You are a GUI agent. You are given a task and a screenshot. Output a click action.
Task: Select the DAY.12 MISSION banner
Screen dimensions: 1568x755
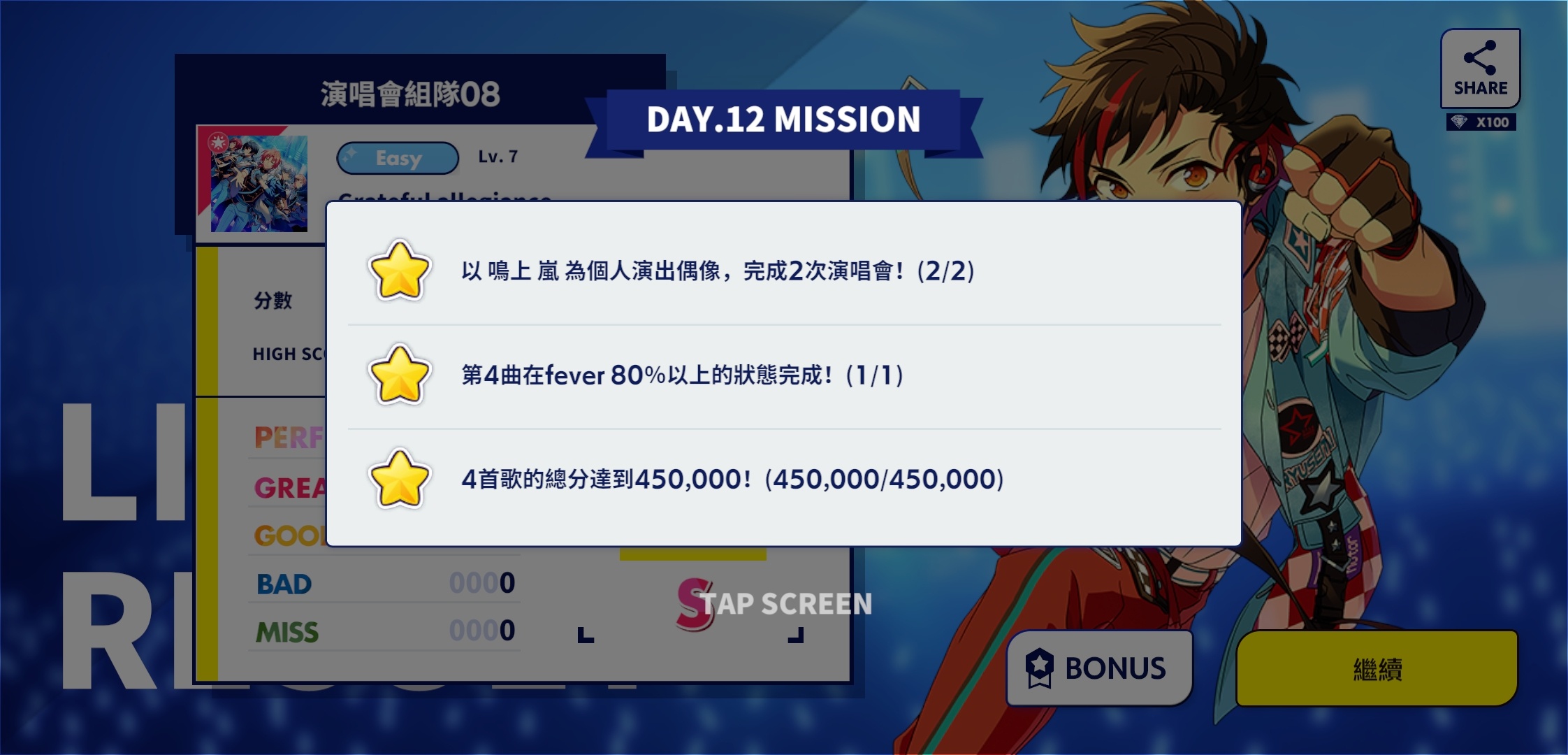pyautogui.click(x=783, y=120)
